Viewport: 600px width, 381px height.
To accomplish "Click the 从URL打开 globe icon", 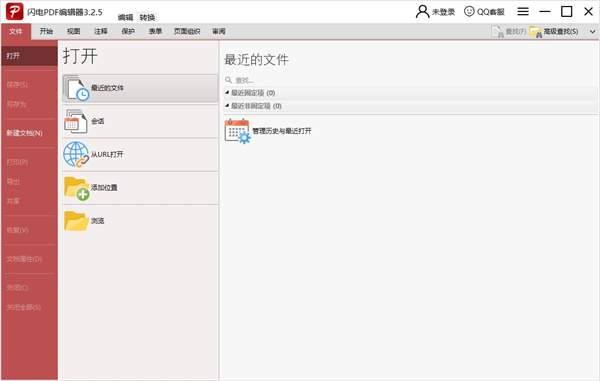I will 76,155.
